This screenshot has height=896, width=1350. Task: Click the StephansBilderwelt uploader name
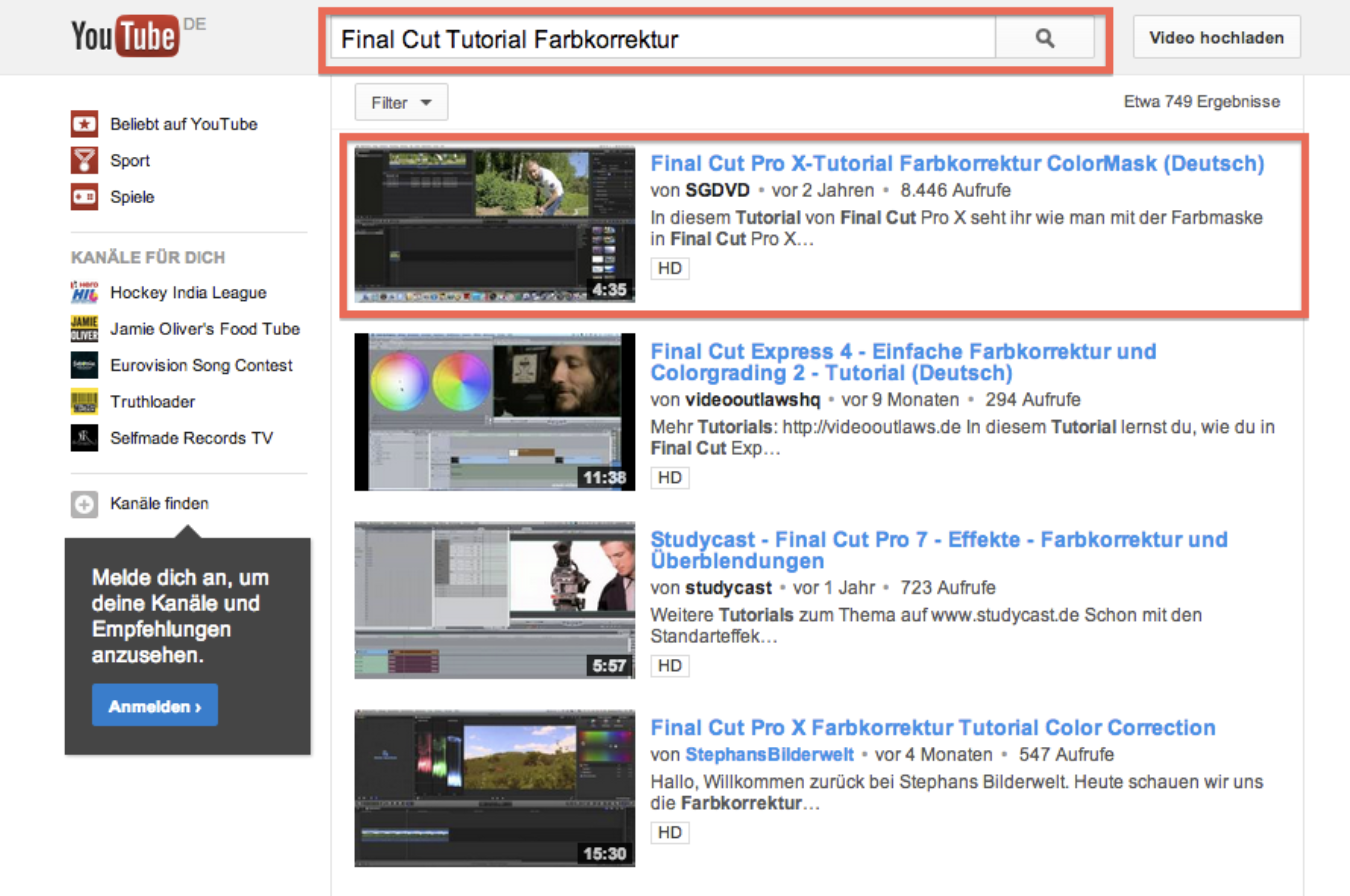click(x=770, y=755)
